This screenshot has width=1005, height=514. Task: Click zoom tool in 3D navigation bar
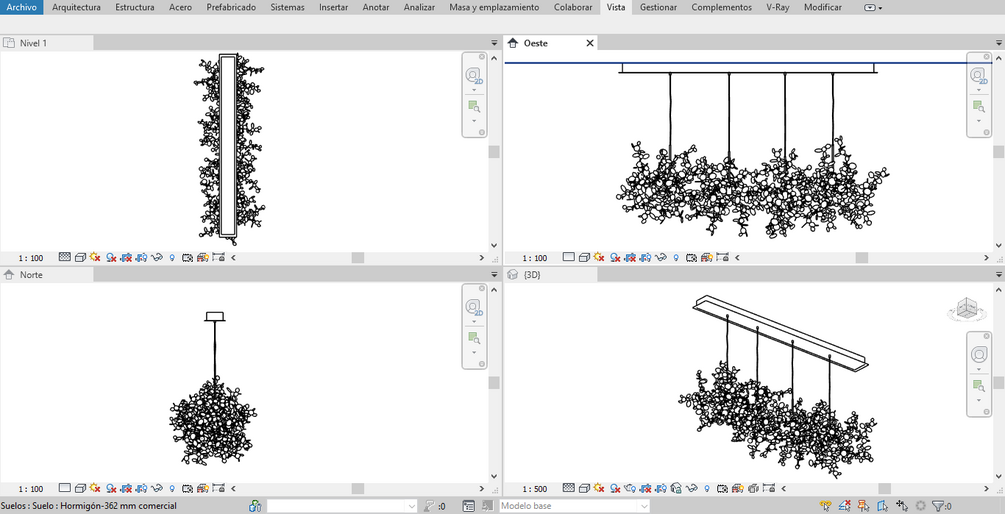click(x=978, y=385)
